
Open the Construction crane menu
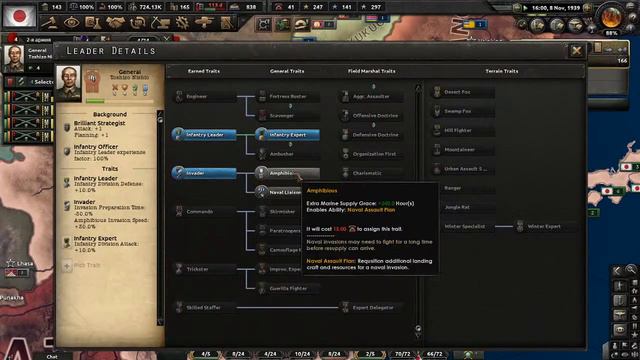coord(160,23)
